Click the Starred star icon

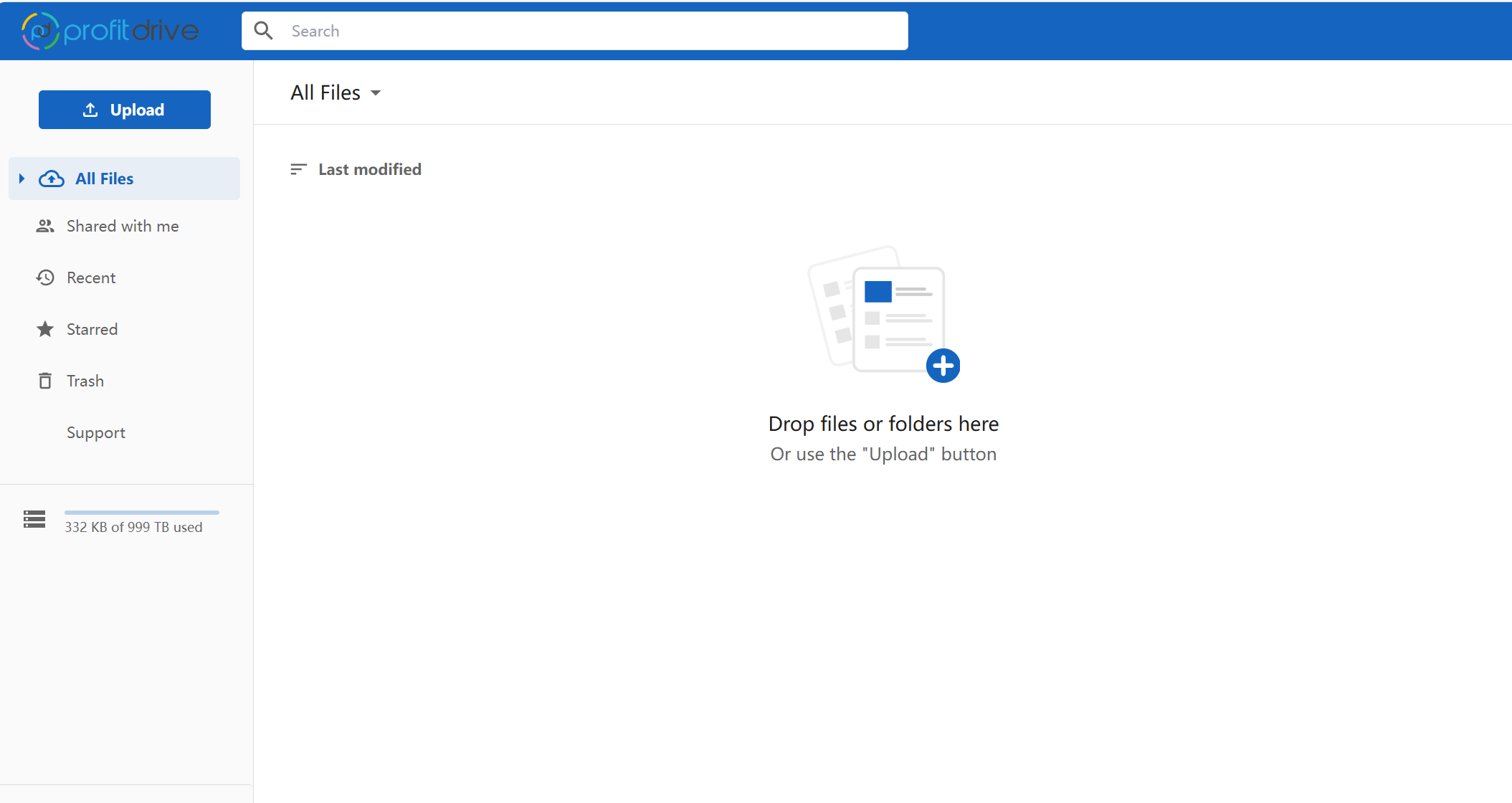point(45,329)
